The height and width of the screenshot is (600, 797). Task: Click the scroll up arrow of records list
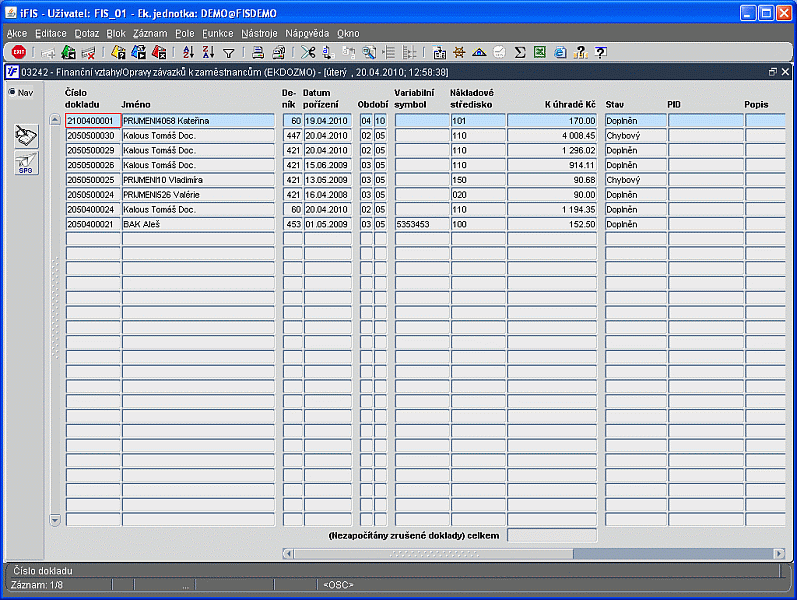point(55,120)
